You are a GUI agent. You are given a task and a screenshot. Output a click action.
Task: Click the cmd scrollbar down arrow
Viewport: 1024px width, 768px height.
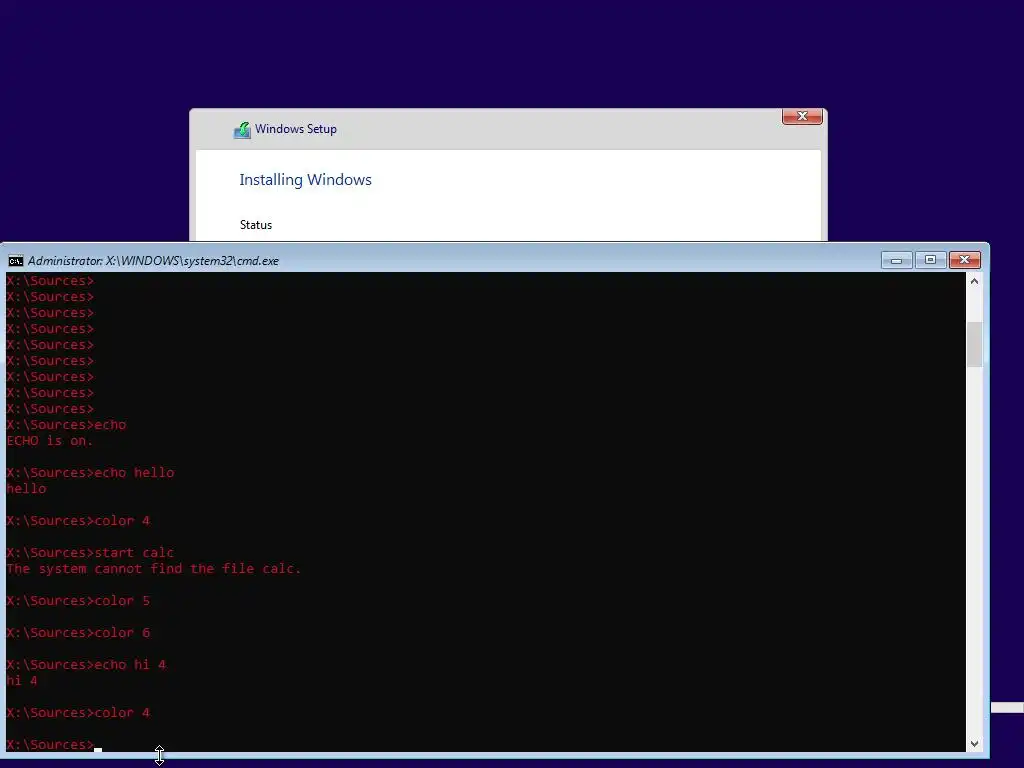[x=974, y=743]
